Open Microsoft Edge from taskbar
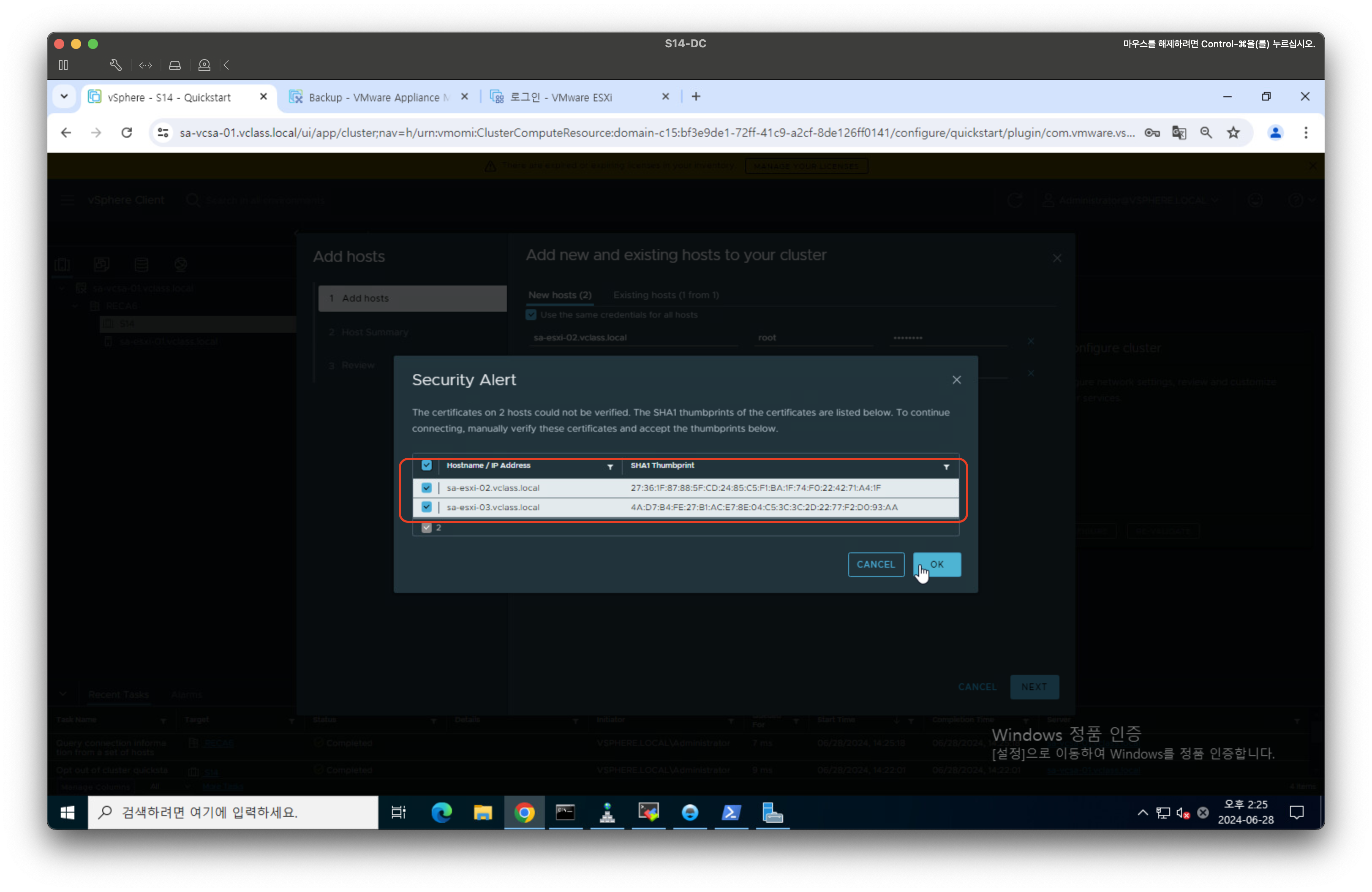 (x=441, y=813)
